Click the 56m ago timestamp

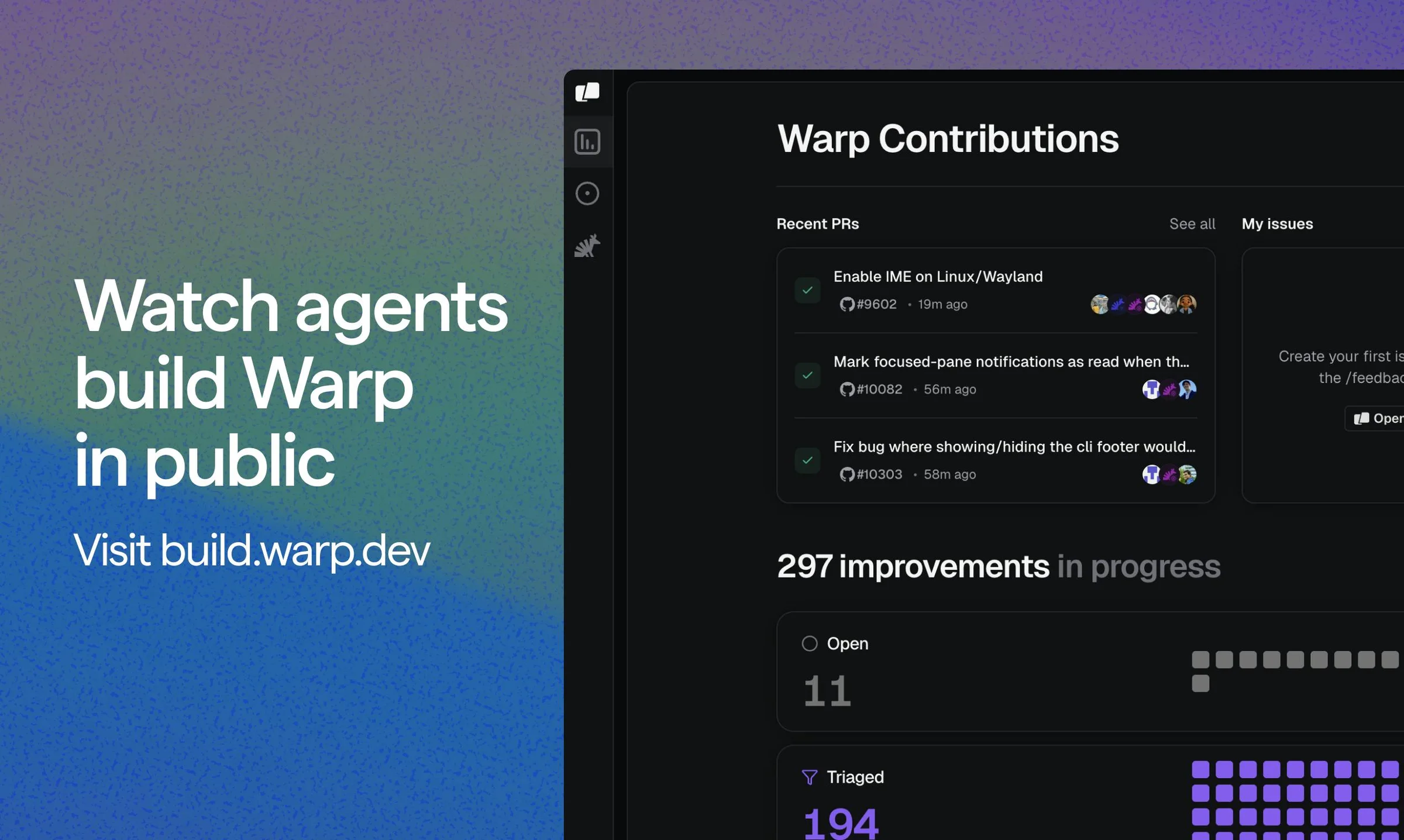[950, 390]
